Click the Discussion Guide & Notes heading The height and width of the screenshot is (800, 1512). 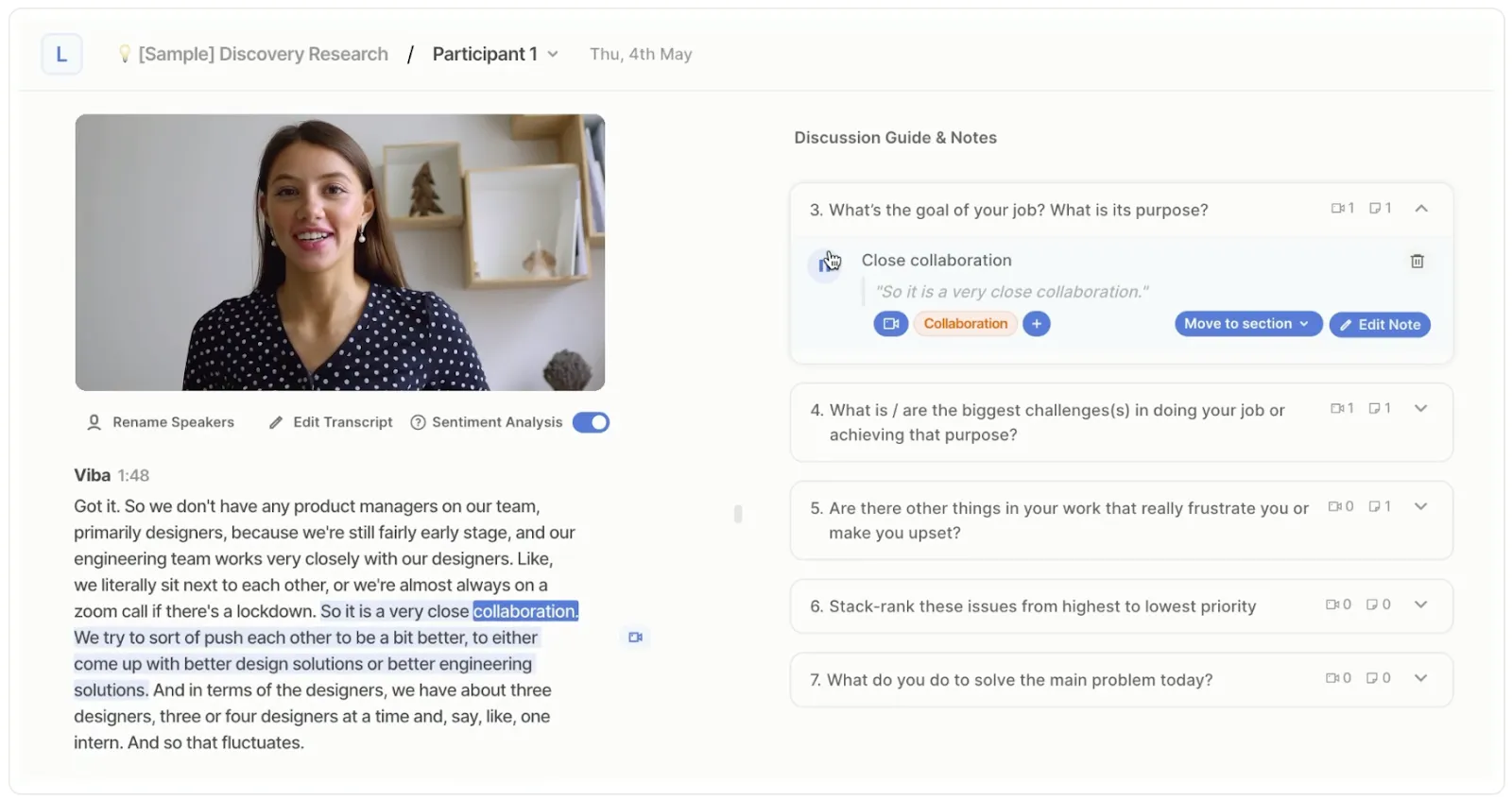[895, 138]
